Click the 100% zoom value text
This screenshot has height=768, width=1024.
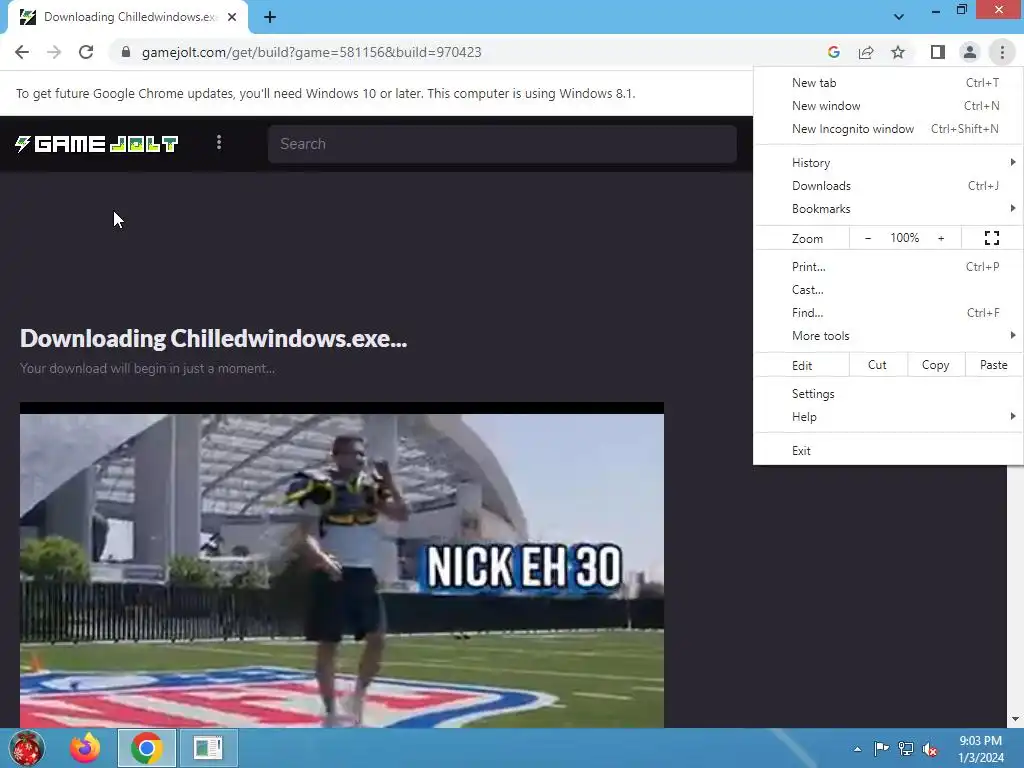tap(904, 238)
